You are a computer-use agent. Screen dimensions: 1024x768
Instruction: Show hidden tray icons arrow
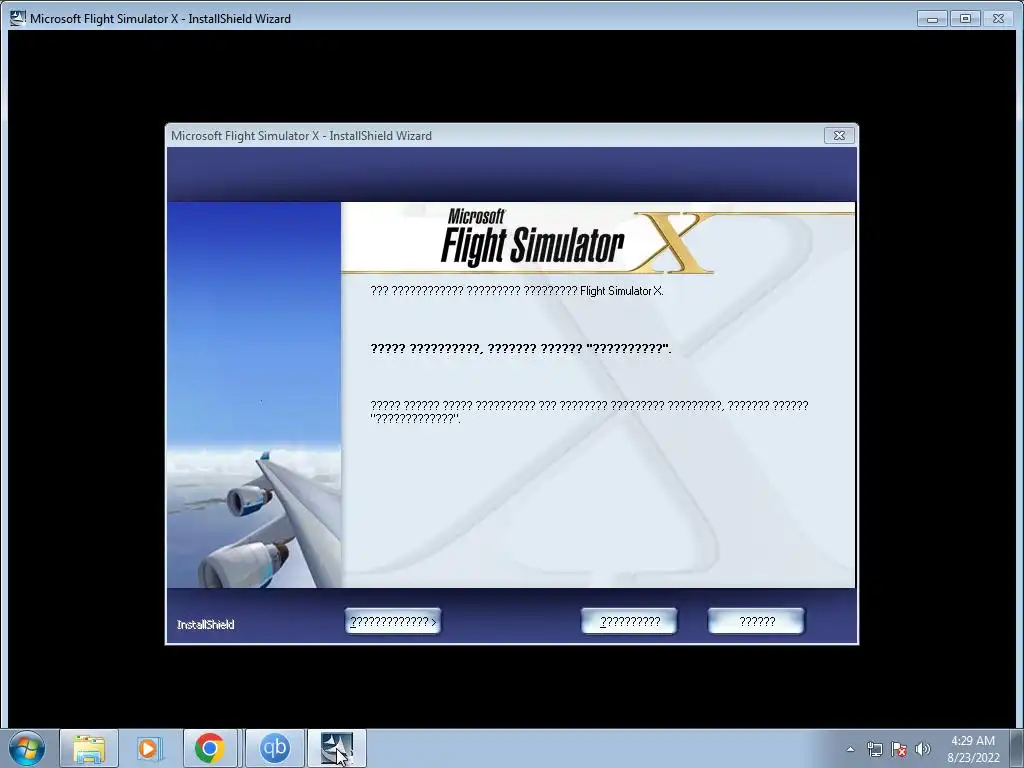tap(850, 749)
